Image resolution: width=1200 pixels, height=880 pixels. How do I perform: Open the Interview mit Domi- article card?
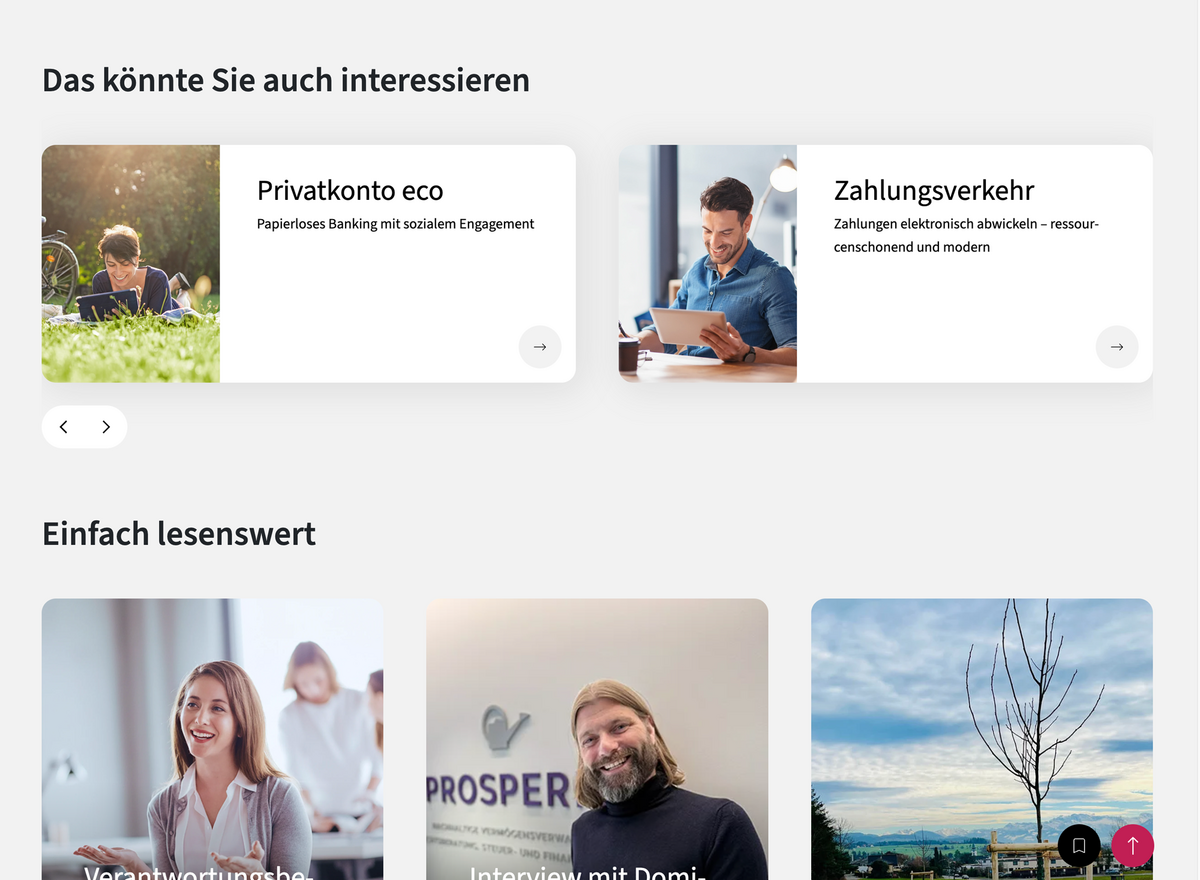(597, 739)
